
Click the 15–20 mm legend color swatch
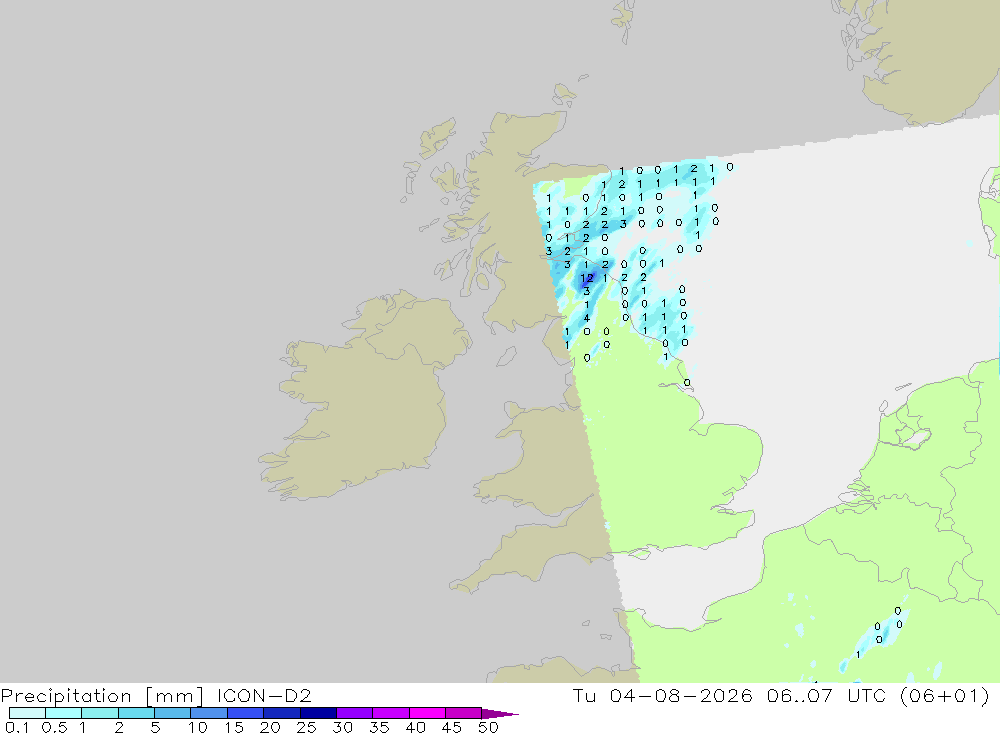pos(246,713)
